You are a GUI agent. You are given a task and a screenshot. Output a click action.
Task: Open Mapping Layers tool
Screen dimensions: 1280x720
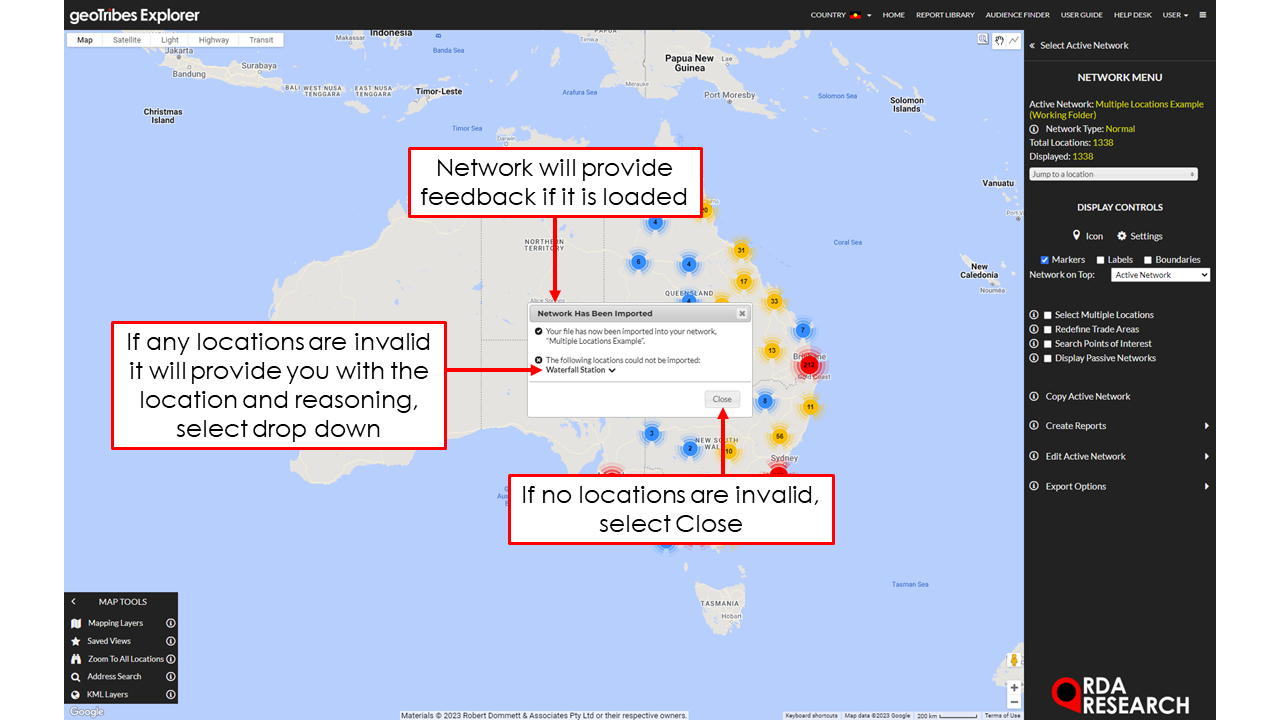[x=115, y=623]
